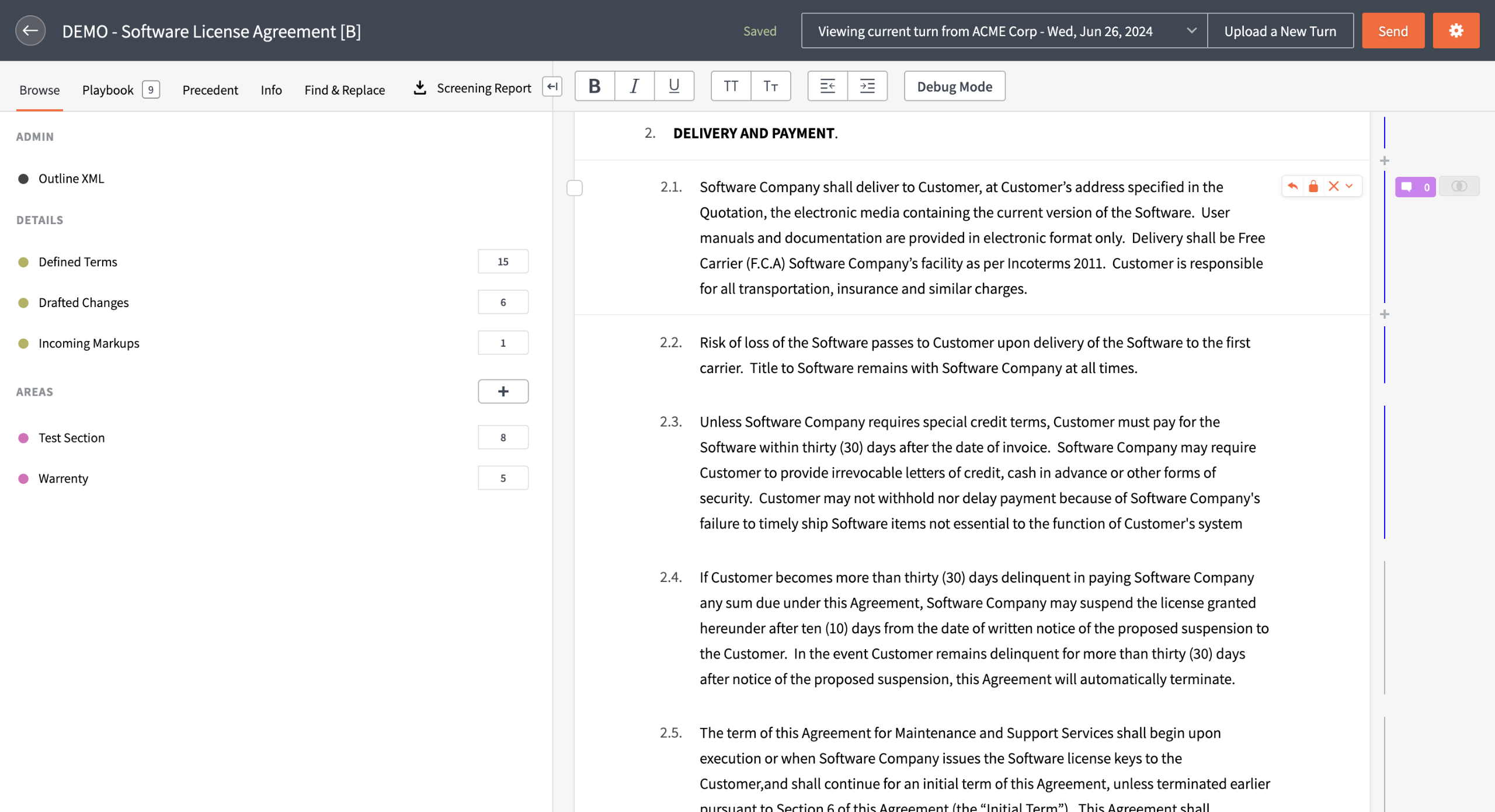Toggle the grey compare overlap button
This screenshot has height=812, width=1495.
click(1459, 186)
